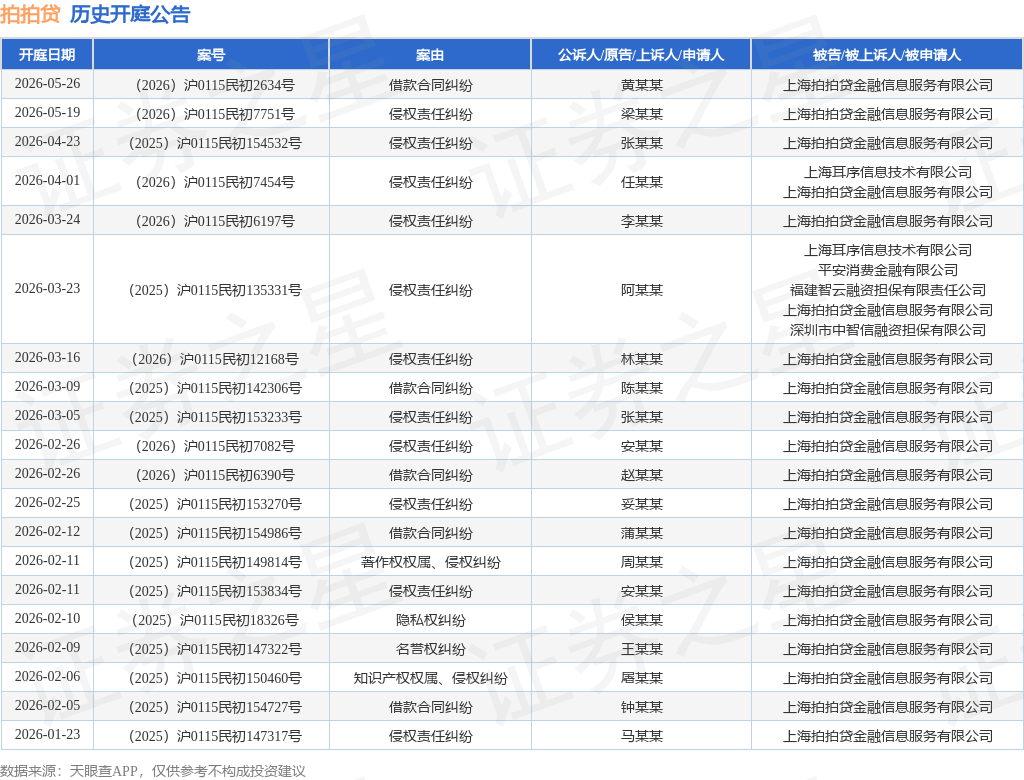Click case reason 知识产权权属、侵权纠纷
1024x780 pixels.
coord(430,678)
